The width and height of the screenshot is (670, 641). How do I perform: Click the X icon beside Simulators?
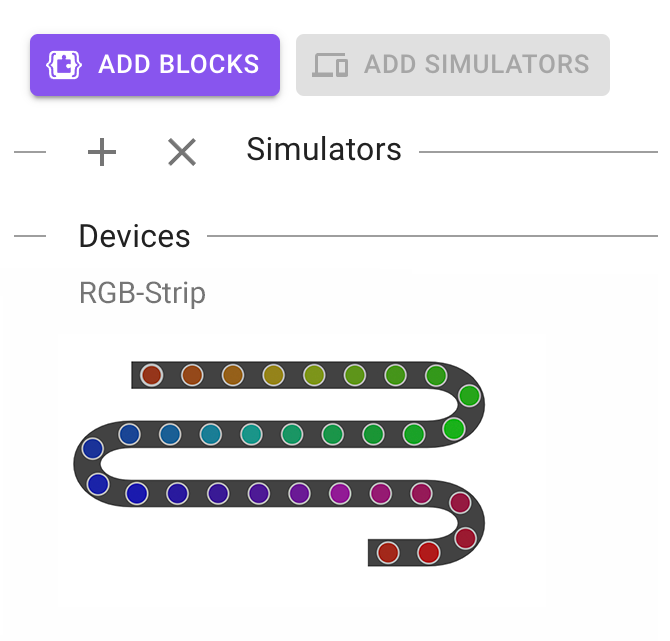point(182,152)
